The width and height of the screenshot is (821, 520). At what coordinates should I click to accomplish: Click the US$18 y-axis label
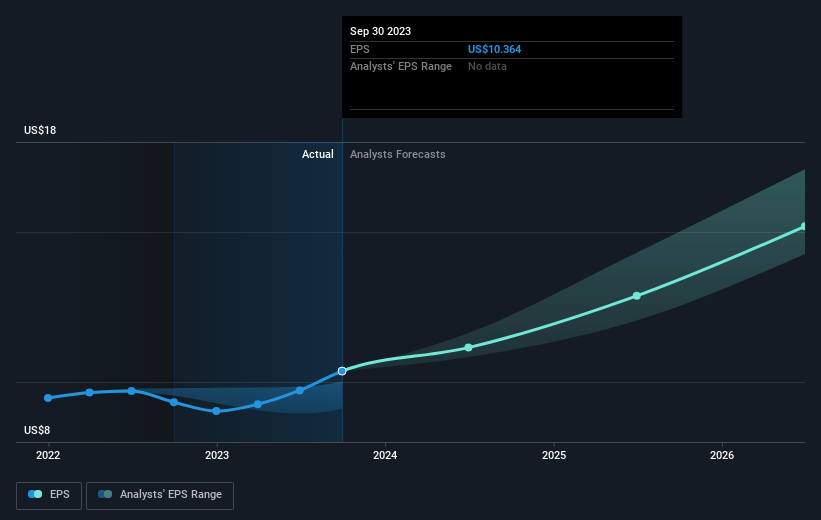[x=40, y=130]
